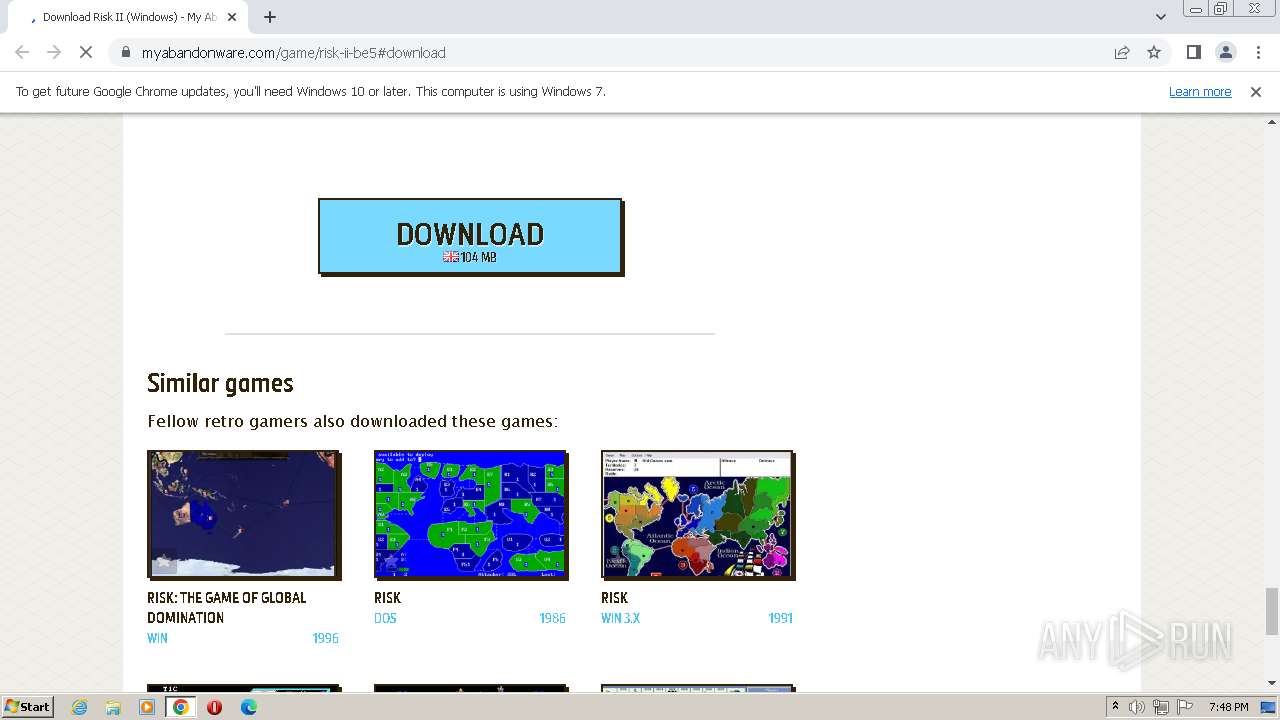Open the Windows Start menu

click(28, 706)
